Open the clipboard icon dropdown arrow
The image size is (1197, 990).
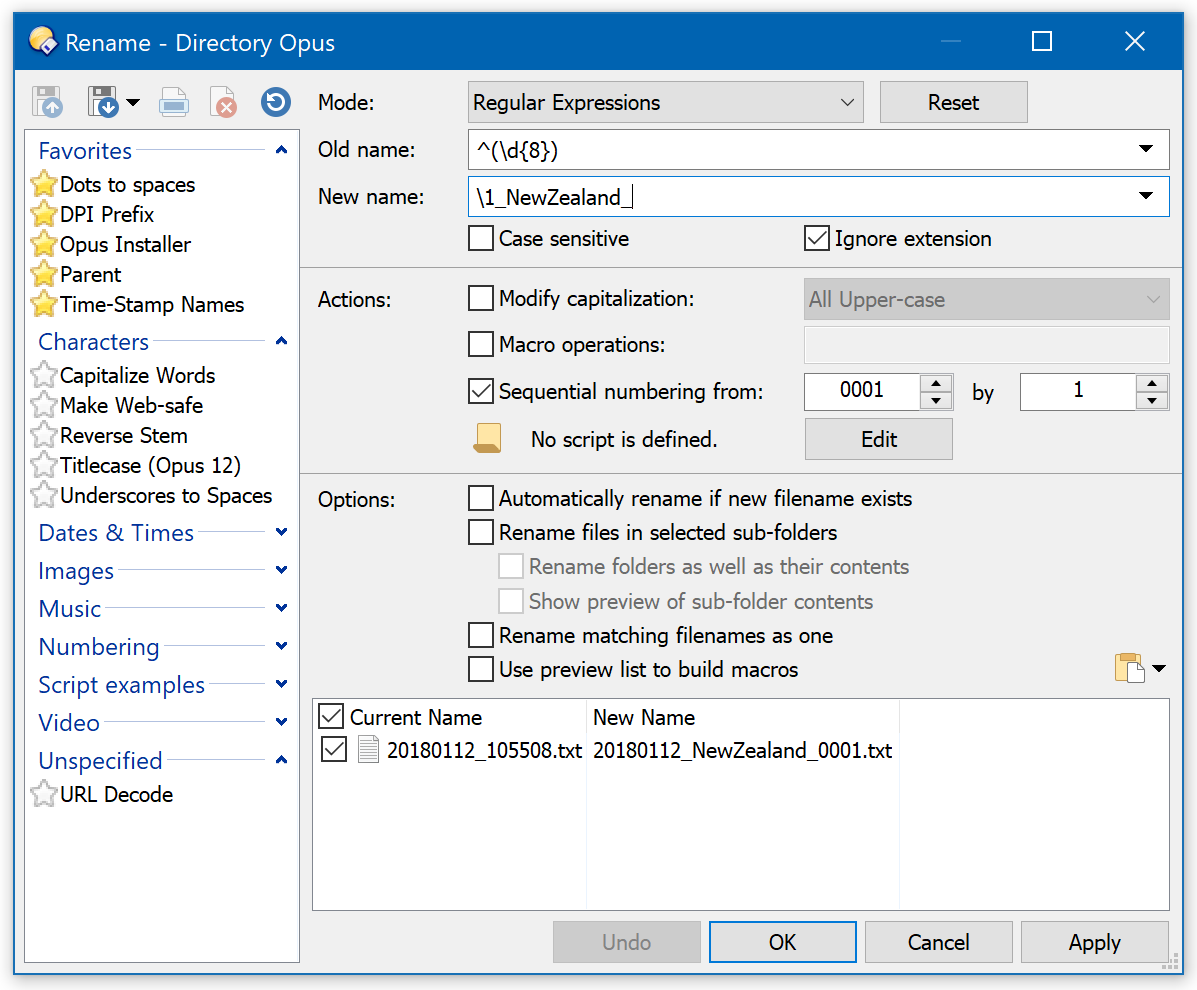1159,668
